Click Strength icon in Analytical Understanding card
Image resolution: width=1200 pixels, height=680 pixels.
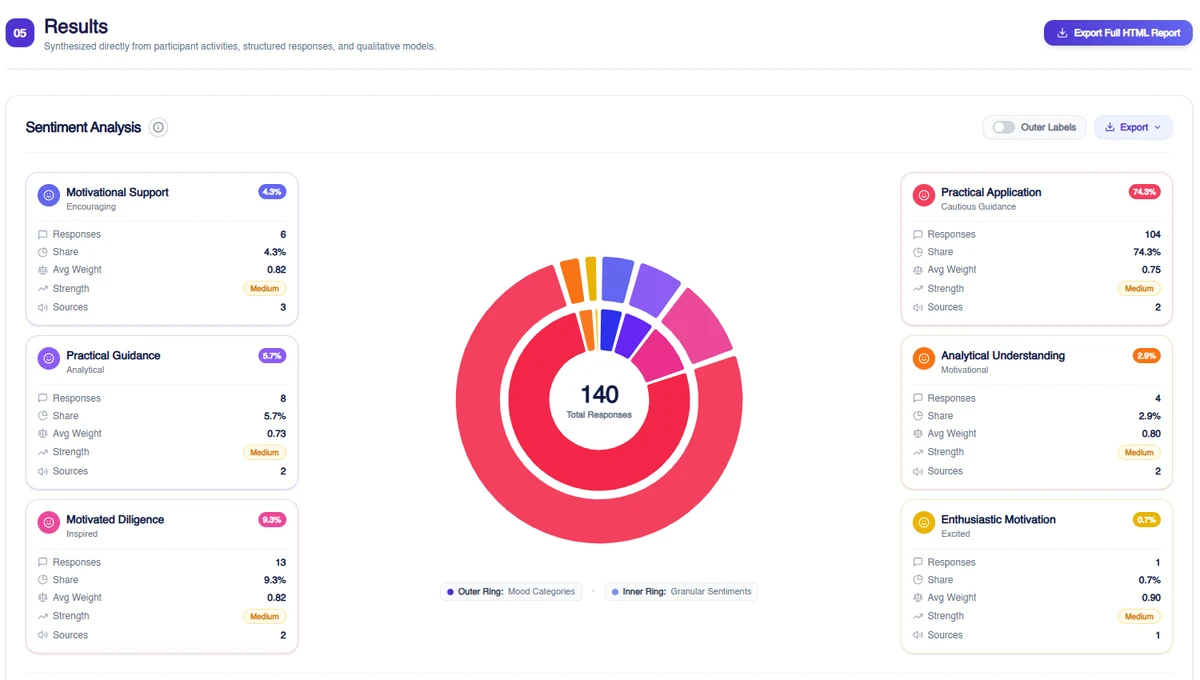pyautogui.click(x=918, y=452)
